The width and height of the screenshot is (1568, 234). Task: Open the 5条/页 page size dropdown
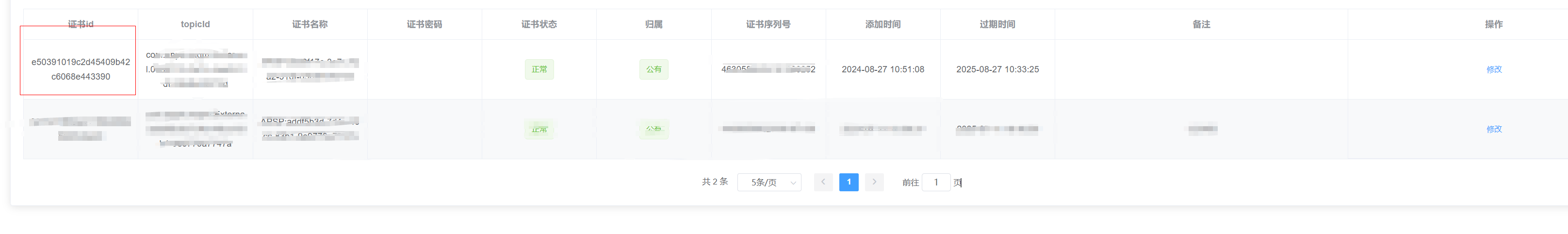769,182
